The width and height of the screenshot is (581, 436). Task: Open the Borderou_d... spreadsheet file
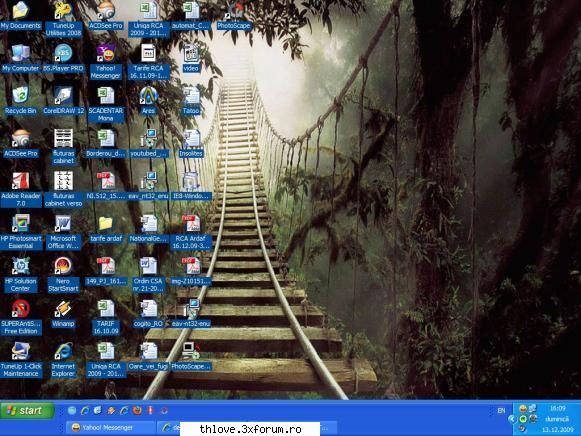pos(106,143)
